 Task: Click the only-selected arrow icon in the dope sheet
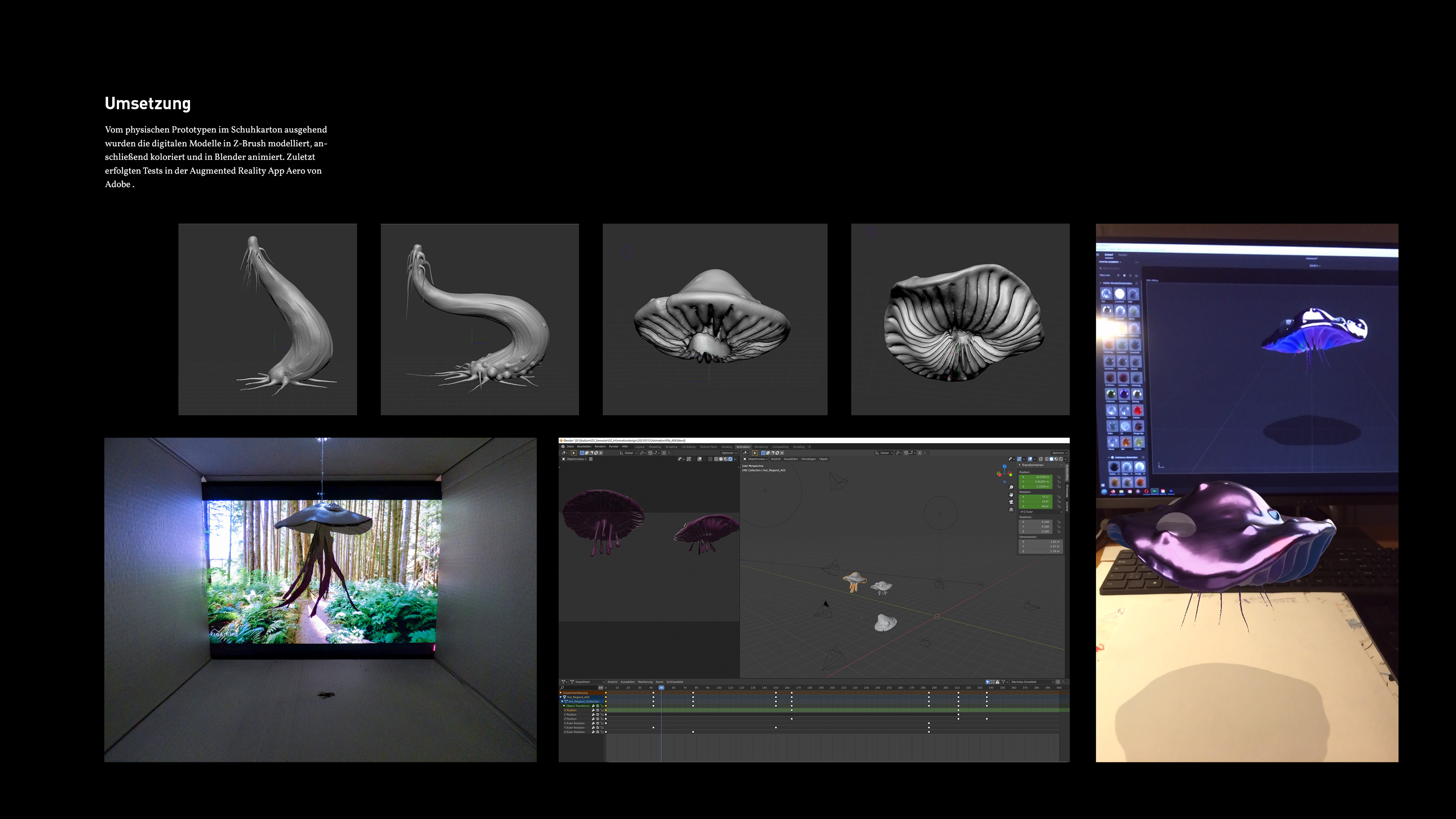(x=988, y=682)
